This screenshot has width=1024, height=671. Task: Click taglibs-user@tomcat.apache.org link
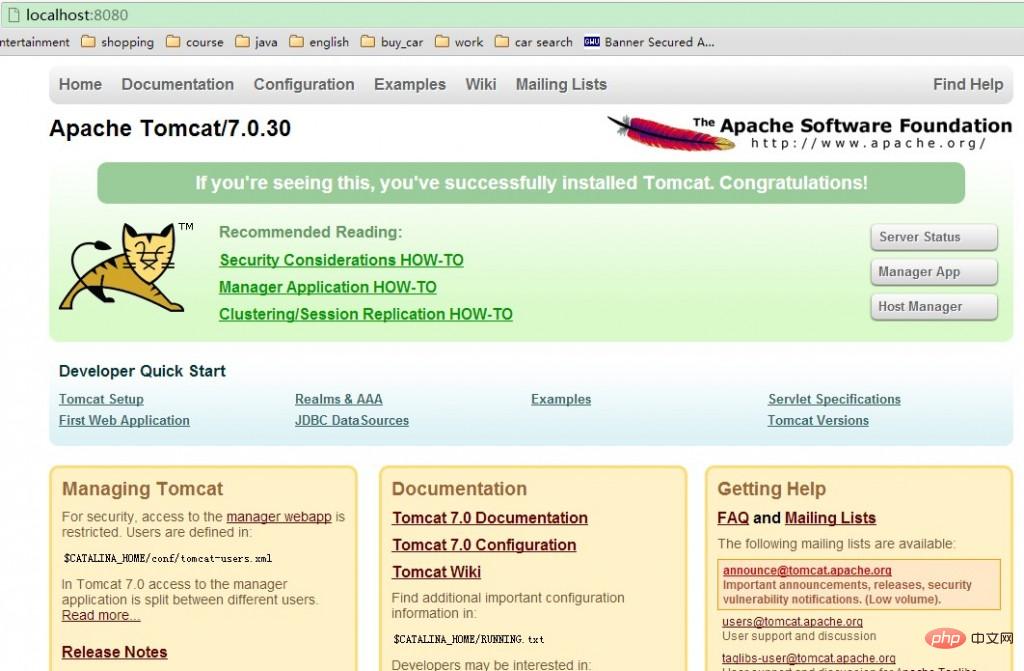point(808,658)
